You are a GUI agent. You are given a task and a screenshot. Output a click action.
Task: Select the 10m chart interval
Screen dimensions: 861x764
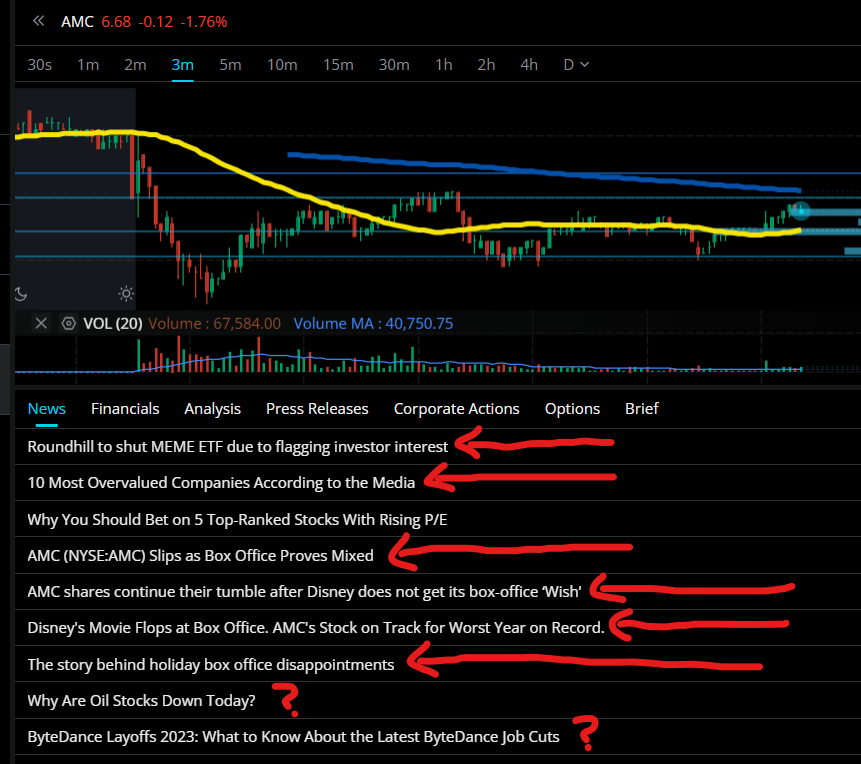coord(282,65)
